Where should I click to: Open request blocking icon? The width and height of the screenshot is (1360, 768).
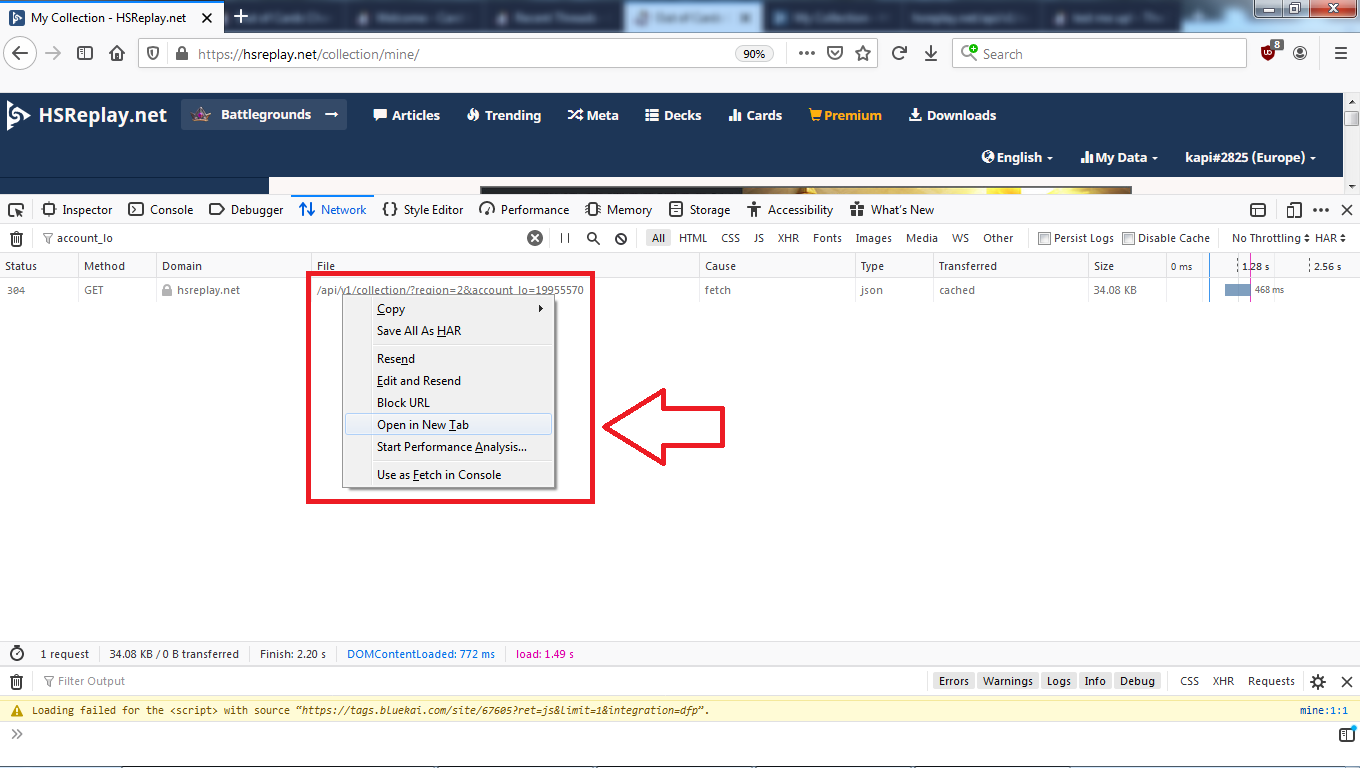tap(621, 238)
